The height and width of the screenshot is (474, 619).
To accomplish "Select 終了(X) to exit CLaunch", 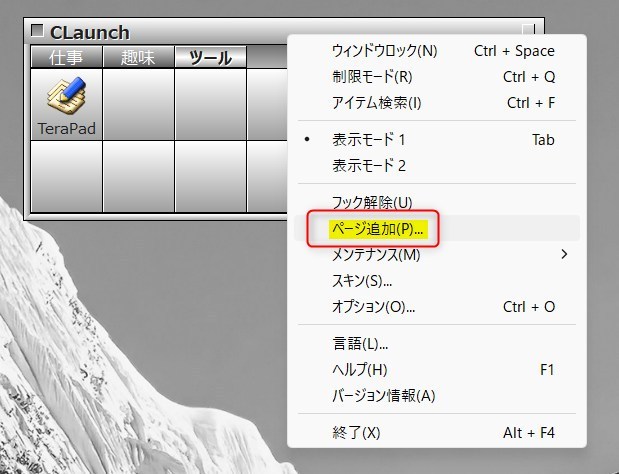I will point(437,433).
